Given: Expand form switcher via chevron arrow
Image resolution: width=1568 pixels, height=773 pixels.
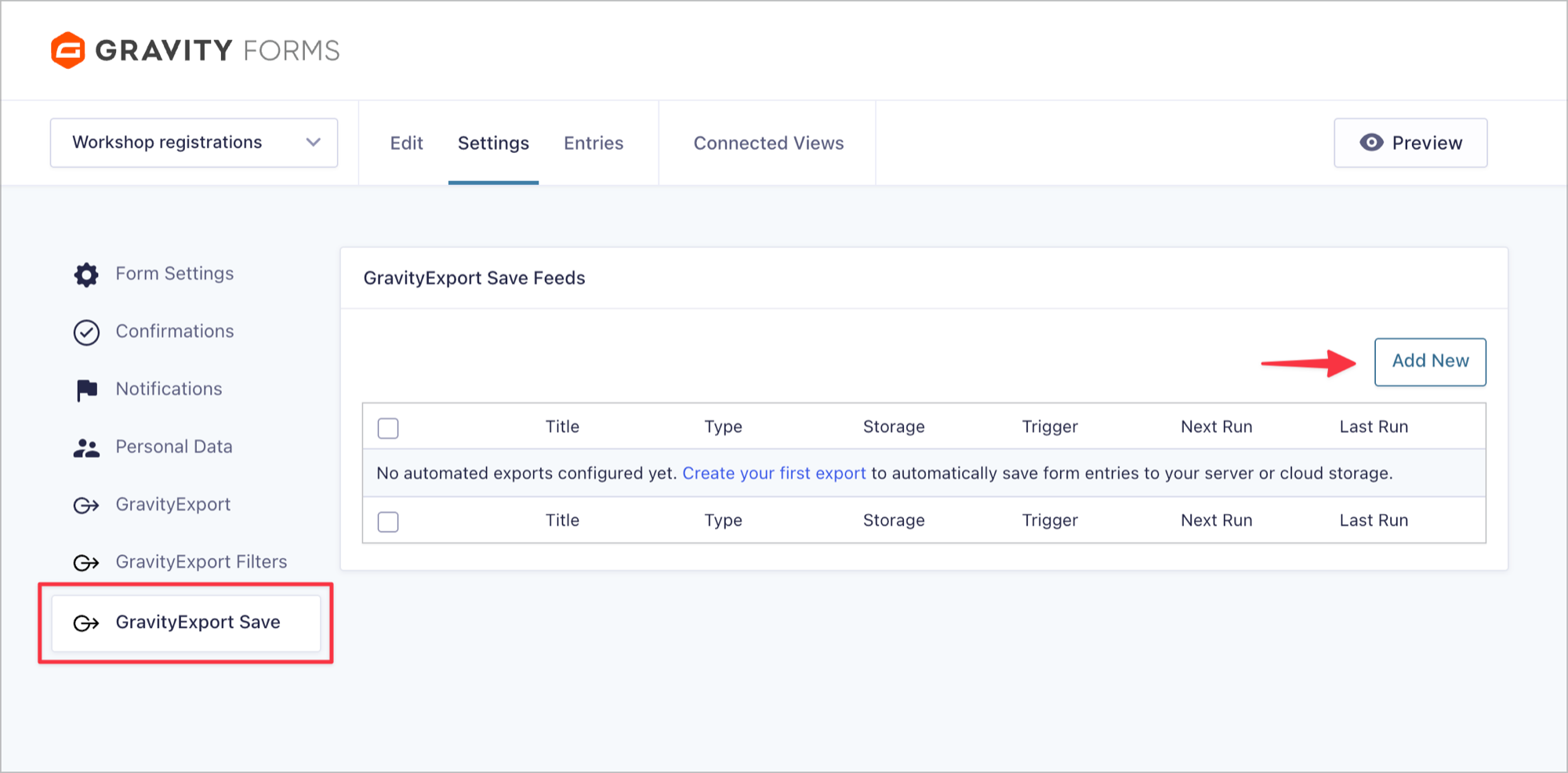Looking at the screenshot, I should pos(314,143).
